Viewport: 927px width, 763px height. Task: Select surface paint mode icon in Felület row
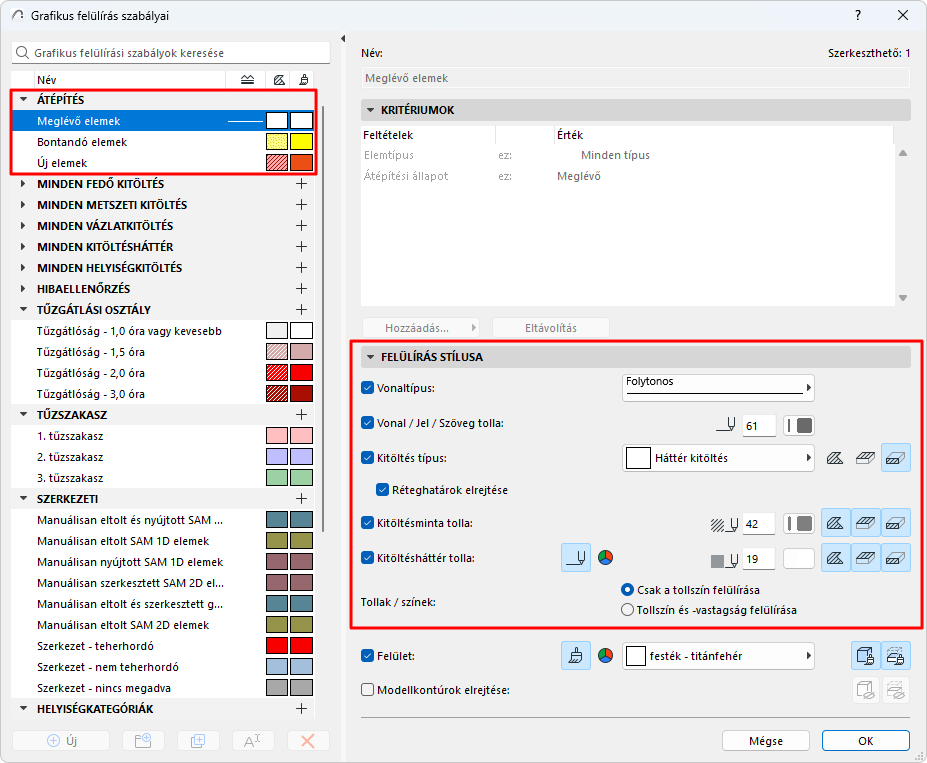click(x=576, y=656)
